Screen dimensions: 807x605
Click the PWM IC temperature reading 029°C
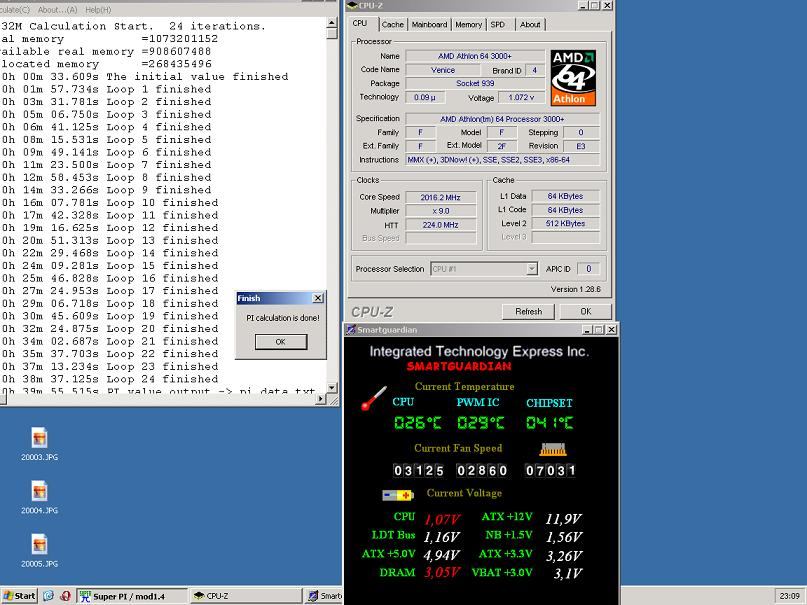(x=481, y=423)
